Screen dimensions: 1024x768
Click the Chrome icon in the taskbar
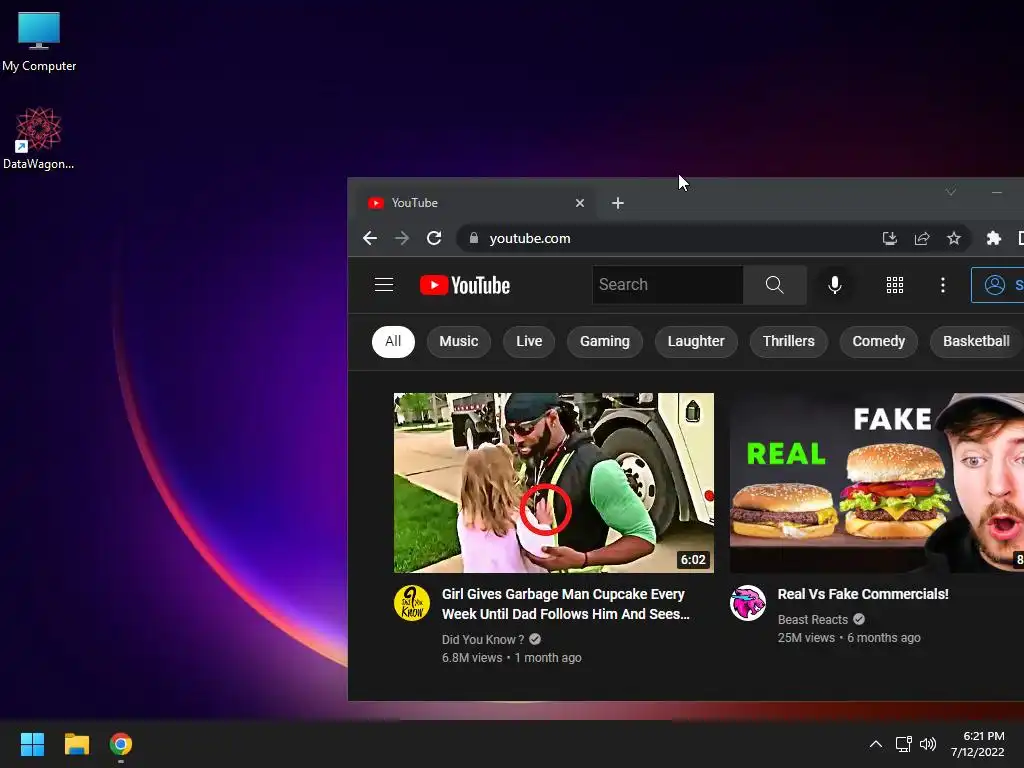click(121, 744)
